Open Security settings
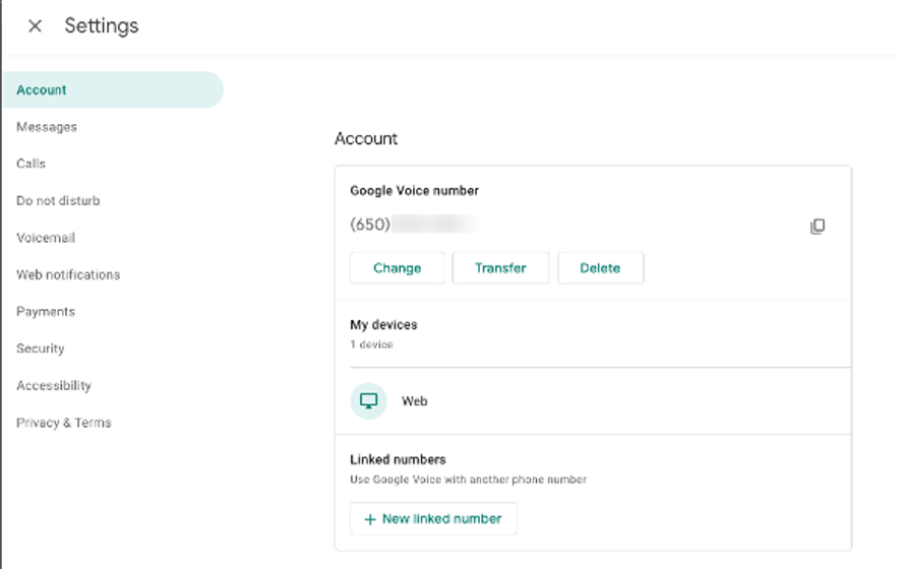This screenshot has height=569, width=900. click(40, 349)
